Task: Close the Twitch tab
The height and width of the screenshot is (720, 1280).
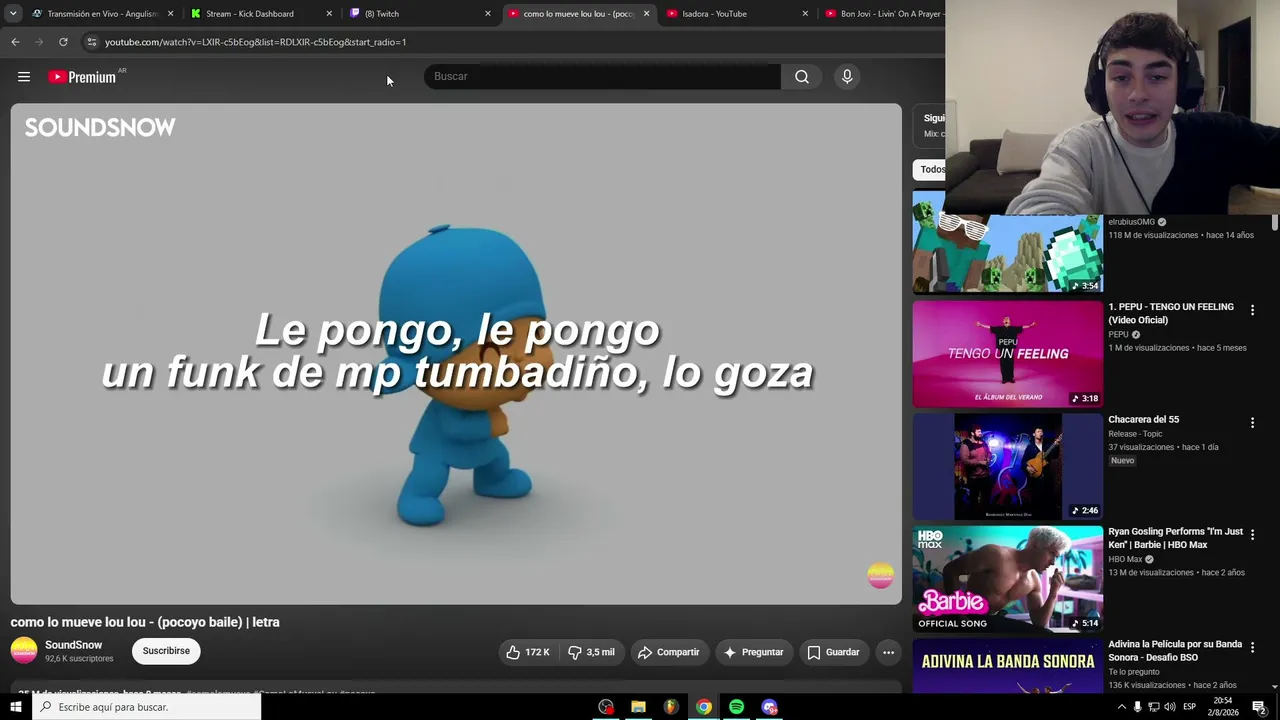Action: tap(488, 14)
